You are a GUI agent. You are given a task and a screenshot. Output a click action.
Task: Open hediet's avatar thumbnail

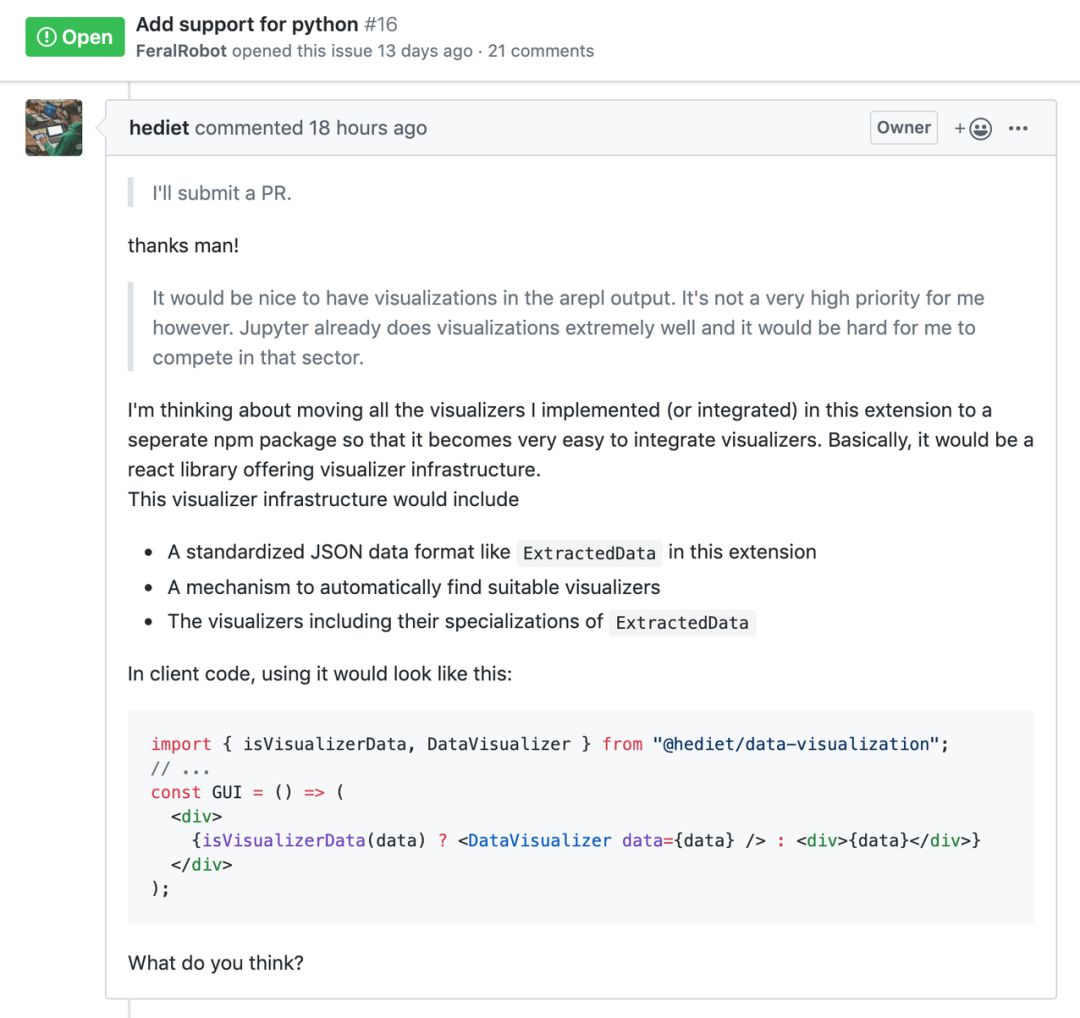[x=54, y=127]
